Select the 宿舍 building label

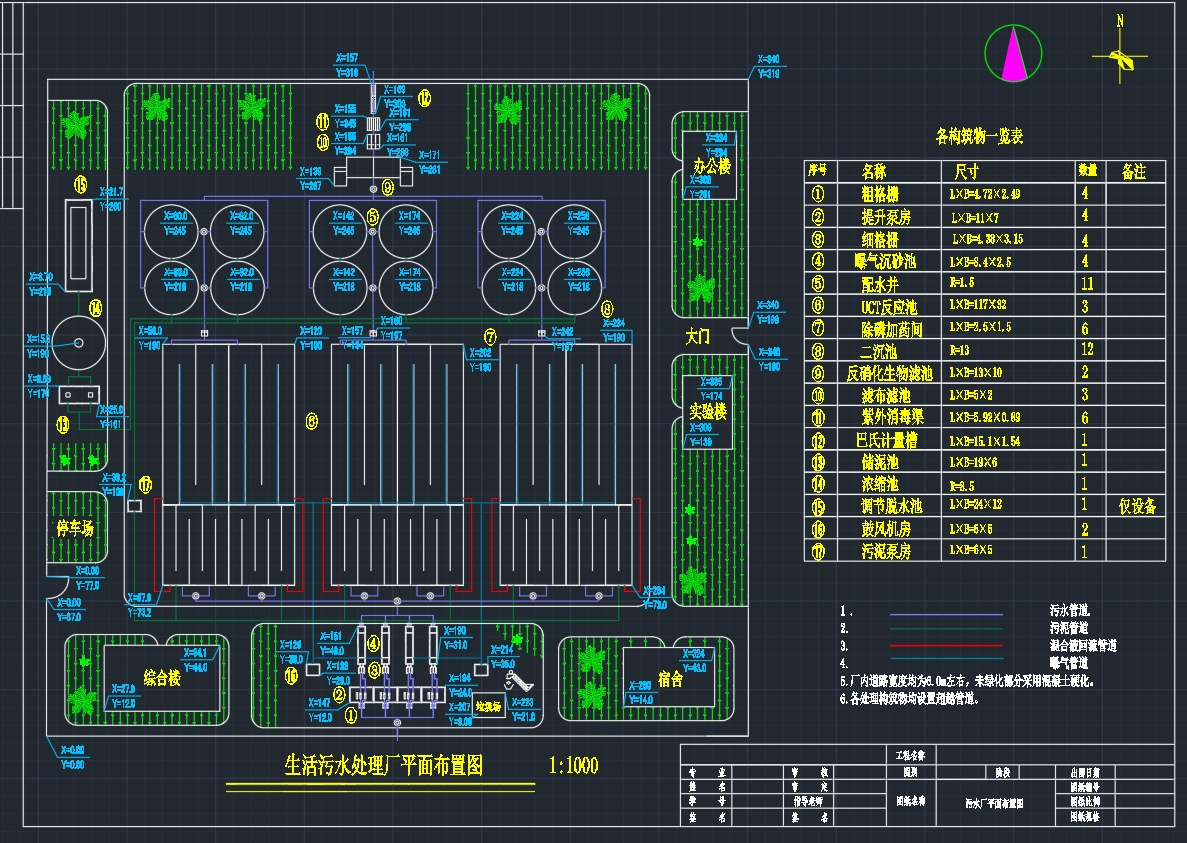coord(670,679)
